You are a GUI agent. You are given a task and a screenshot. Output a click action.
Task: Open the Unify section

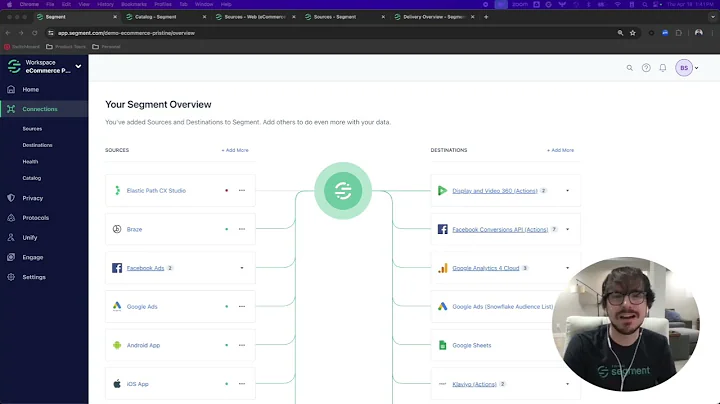tap(30, 237)
